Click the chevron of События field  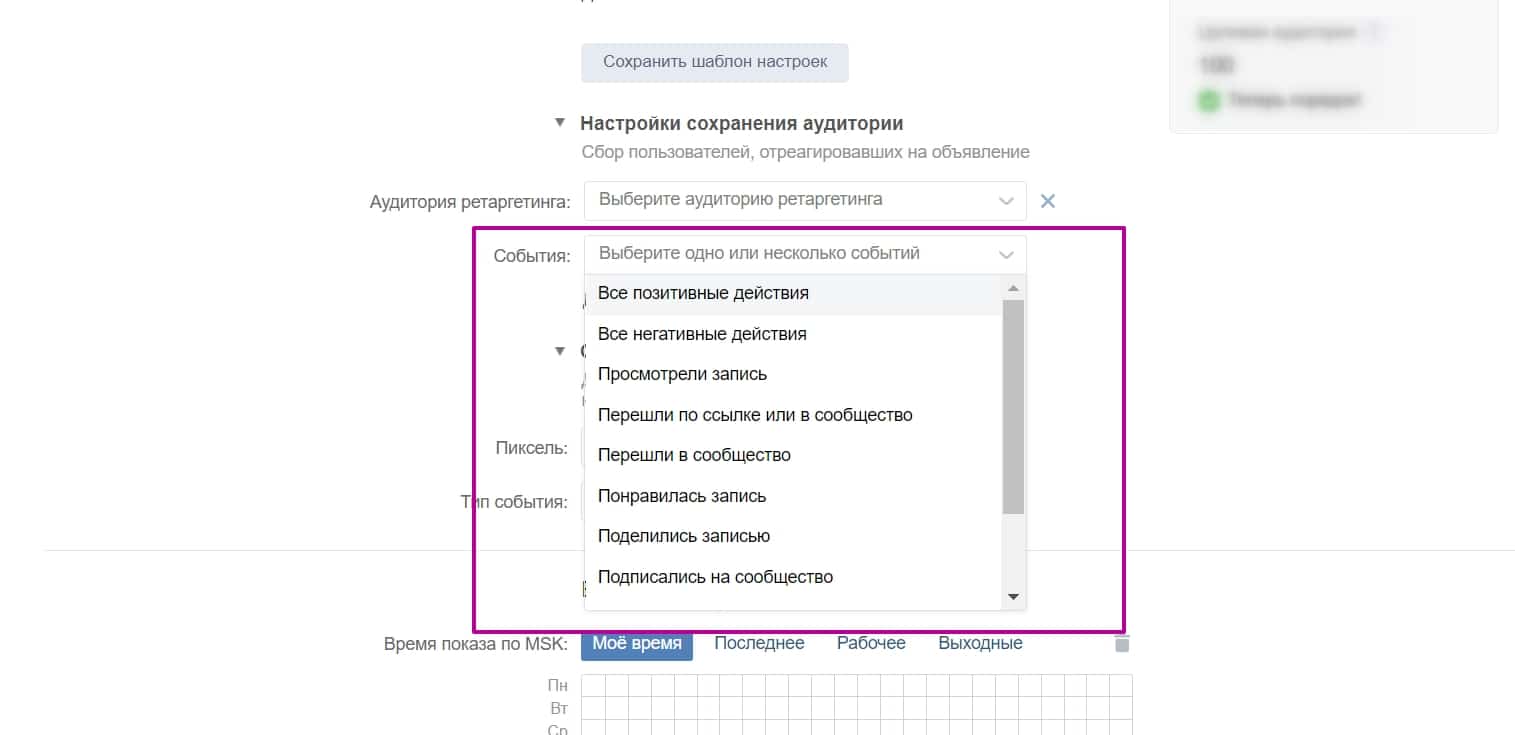click(x=1006, y=255)
